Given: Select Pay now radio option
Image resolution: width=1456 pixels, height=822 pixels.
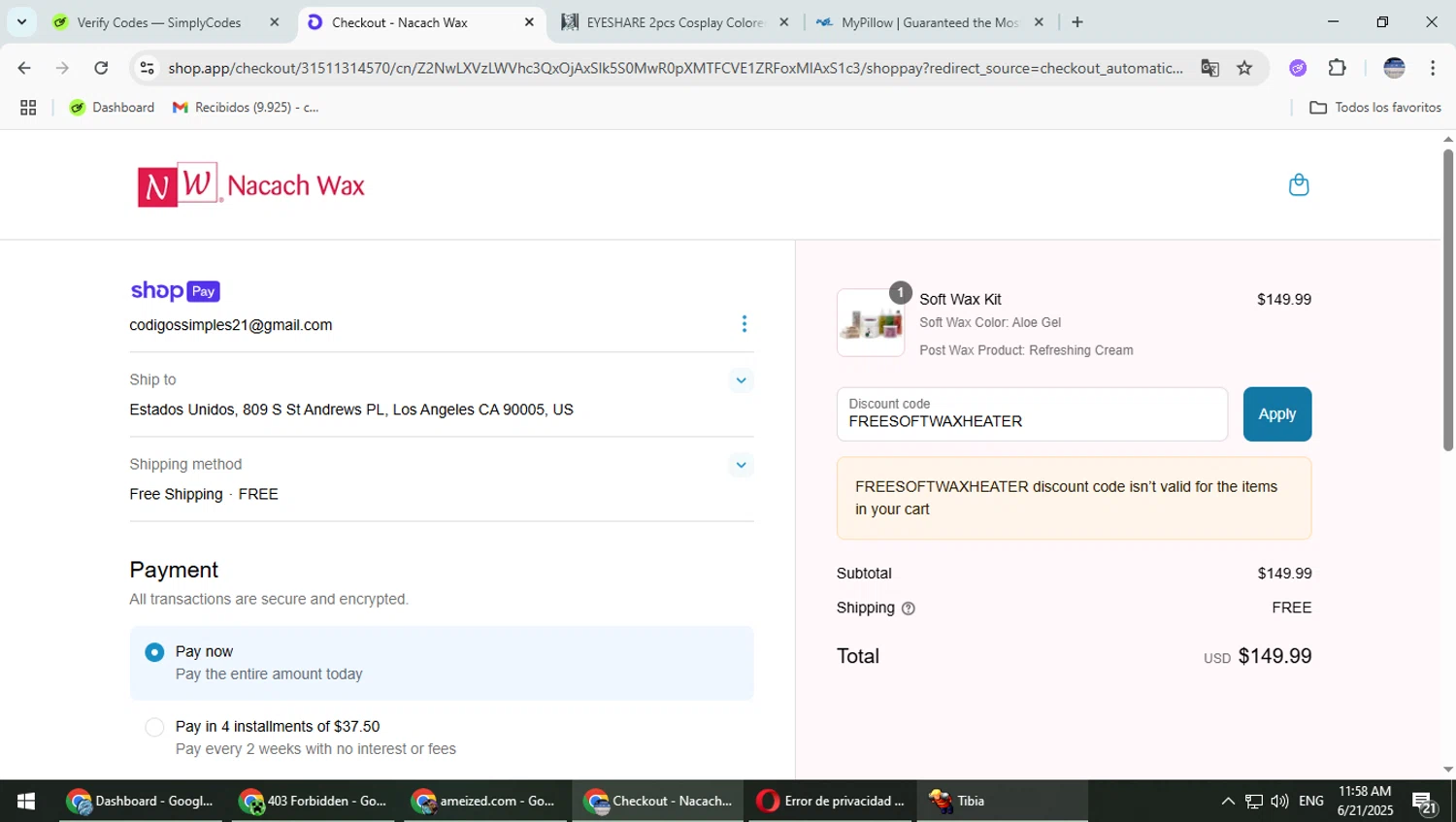Looking at the screenshot, I should click(154, 652).
